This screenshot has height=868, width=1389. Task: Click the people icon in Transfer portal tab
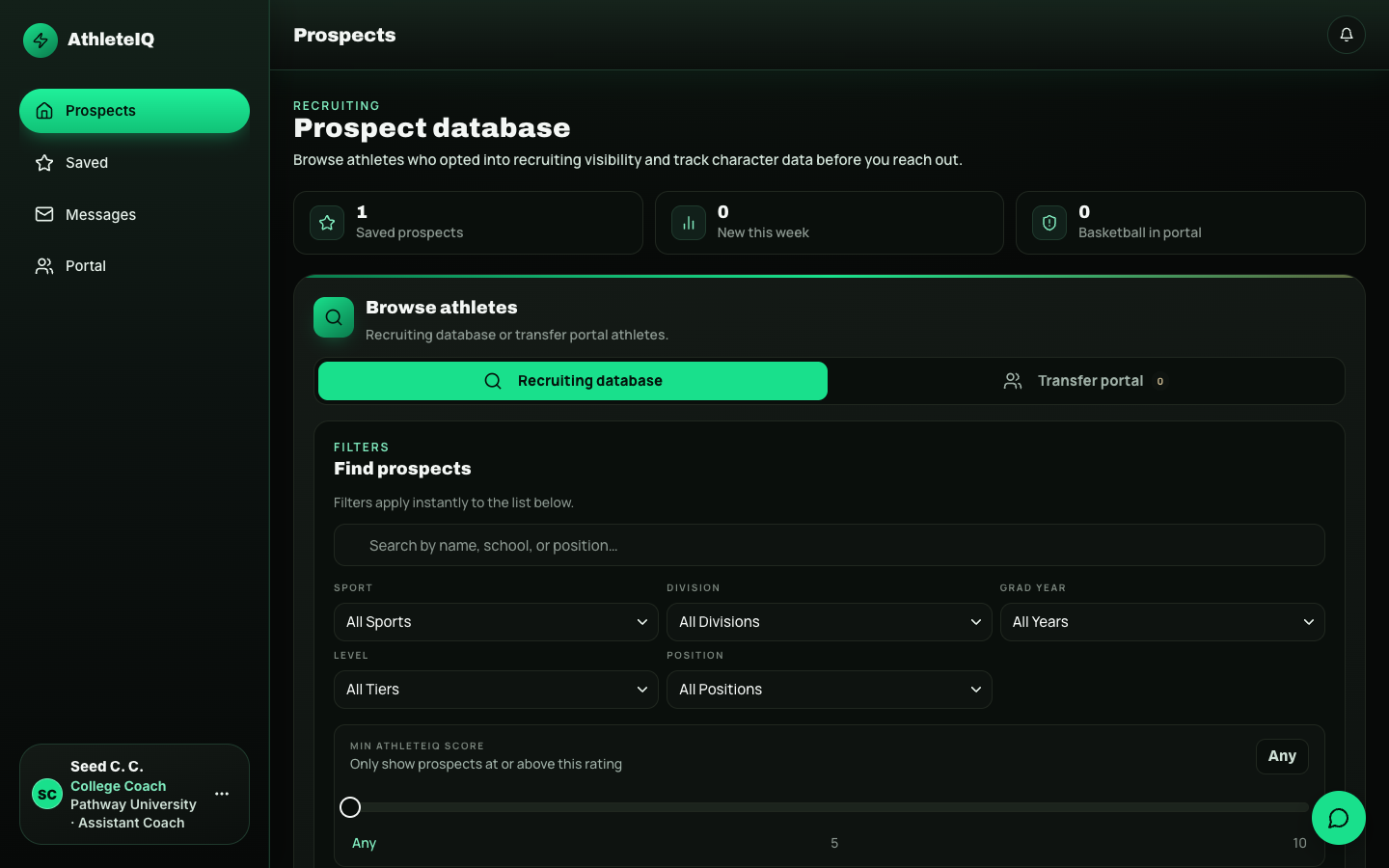tap(1013, 381)
